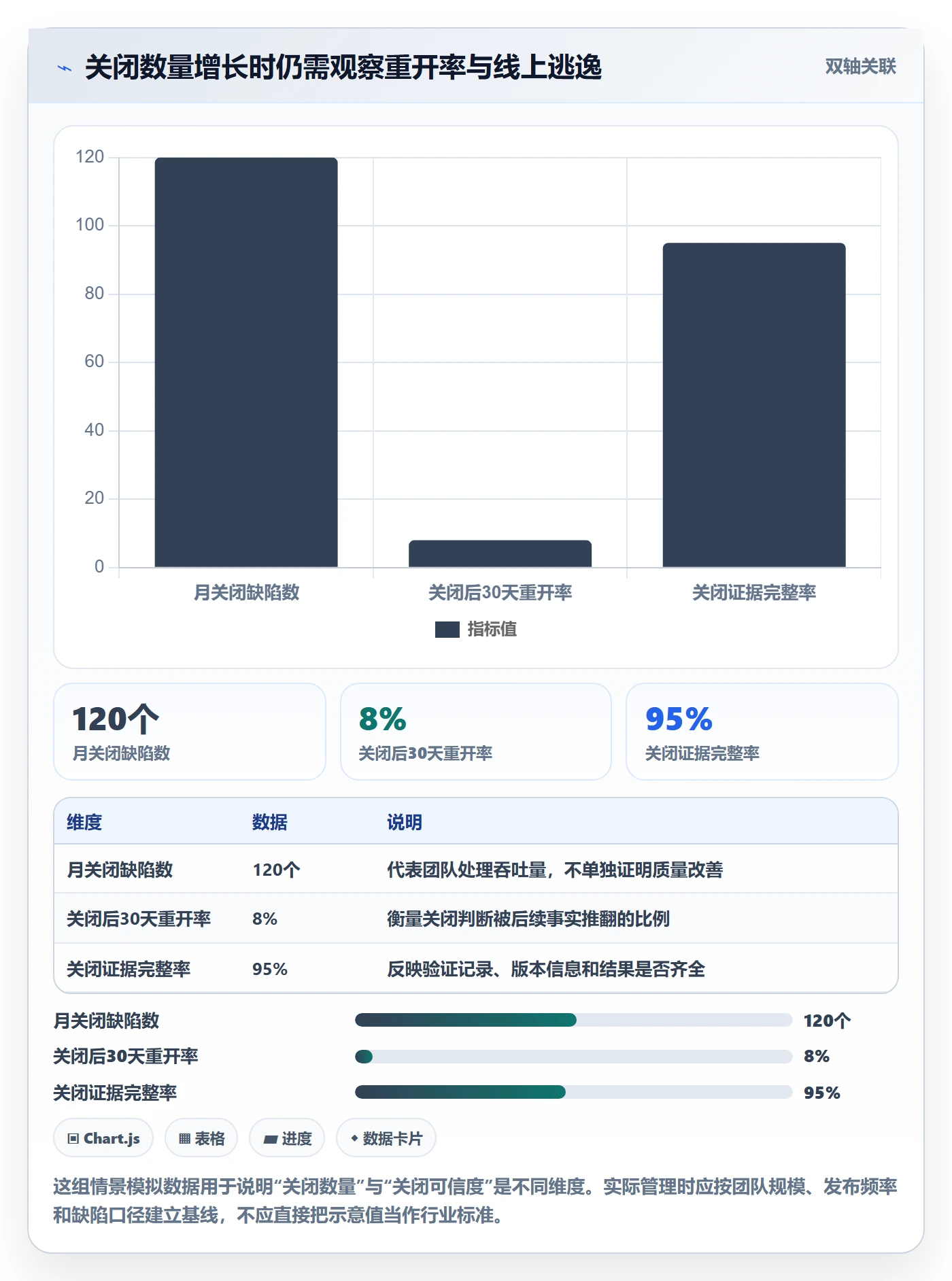Screen dimensions: 952x1281
Task: Click the 60 tick label on the chart axis
Action: 95,362
